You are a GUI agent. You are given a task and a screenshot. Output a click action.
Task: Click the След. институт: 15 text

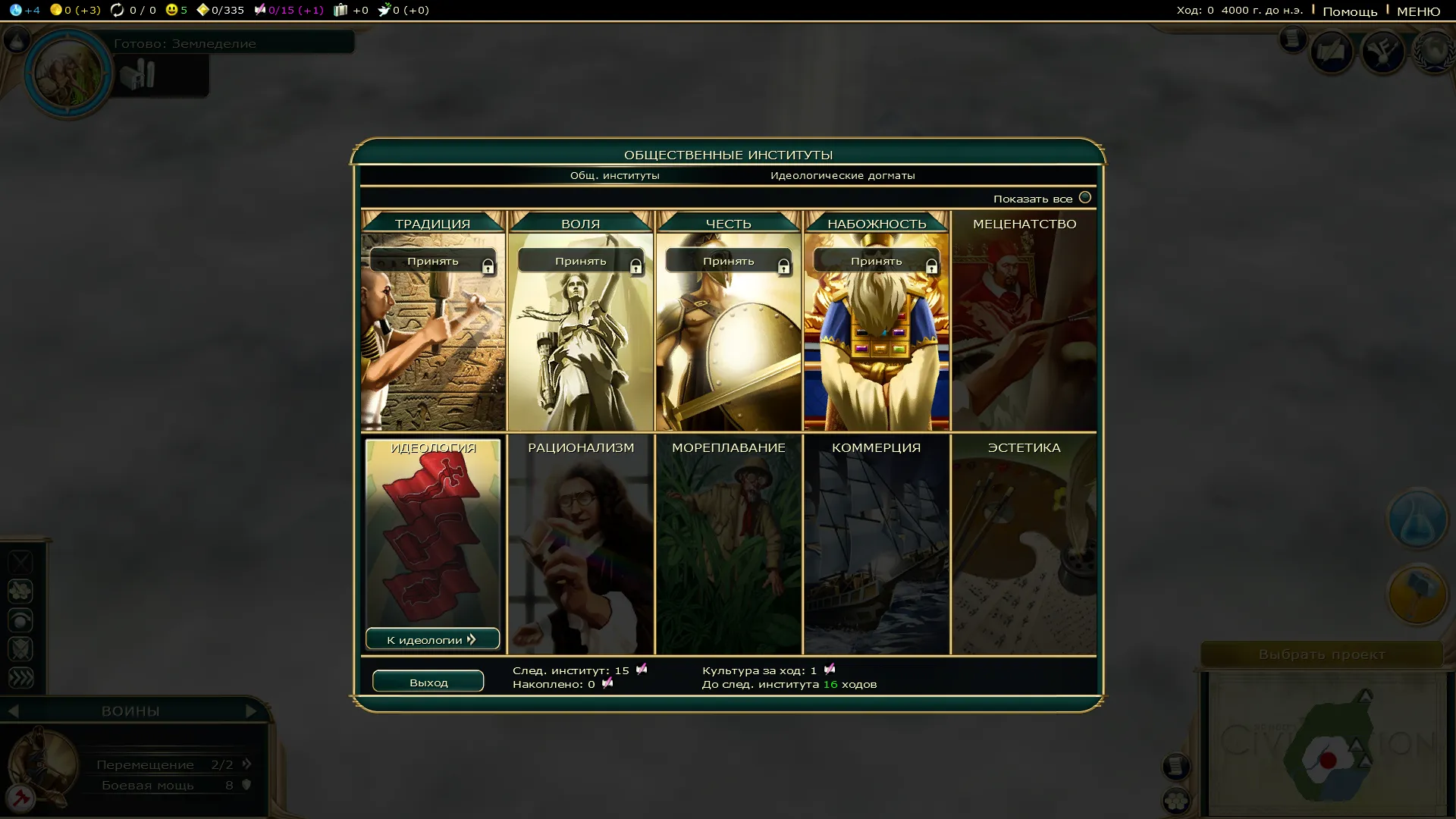coord(571,670)
